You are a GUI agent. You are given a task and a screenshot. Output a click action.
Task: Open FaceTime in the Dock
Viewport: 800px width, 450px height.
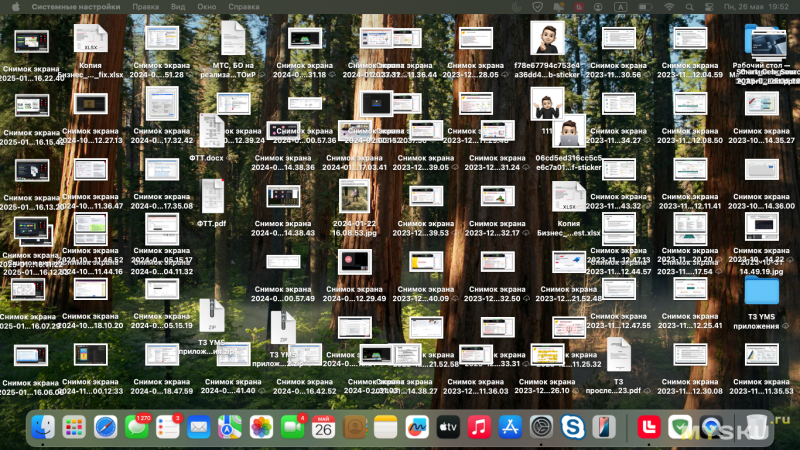point(292,427)
